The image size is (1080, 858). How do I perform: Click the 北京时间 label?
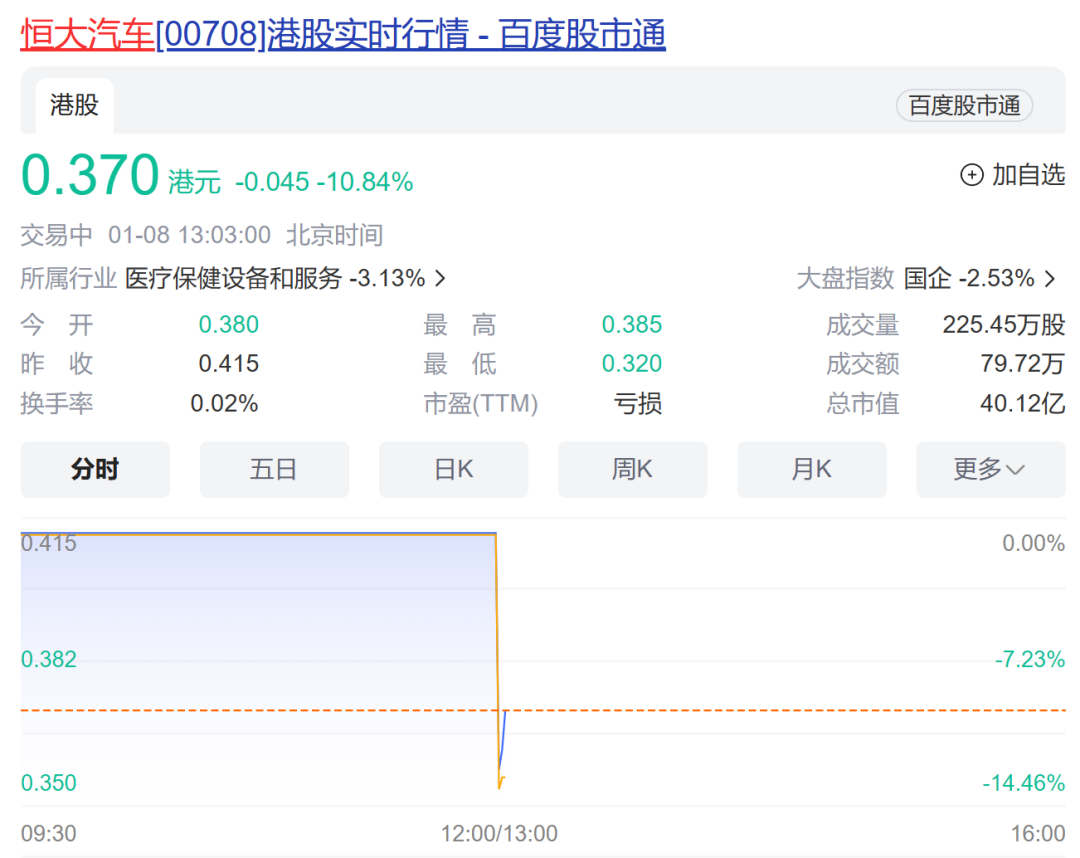click(x=335, y=236)
